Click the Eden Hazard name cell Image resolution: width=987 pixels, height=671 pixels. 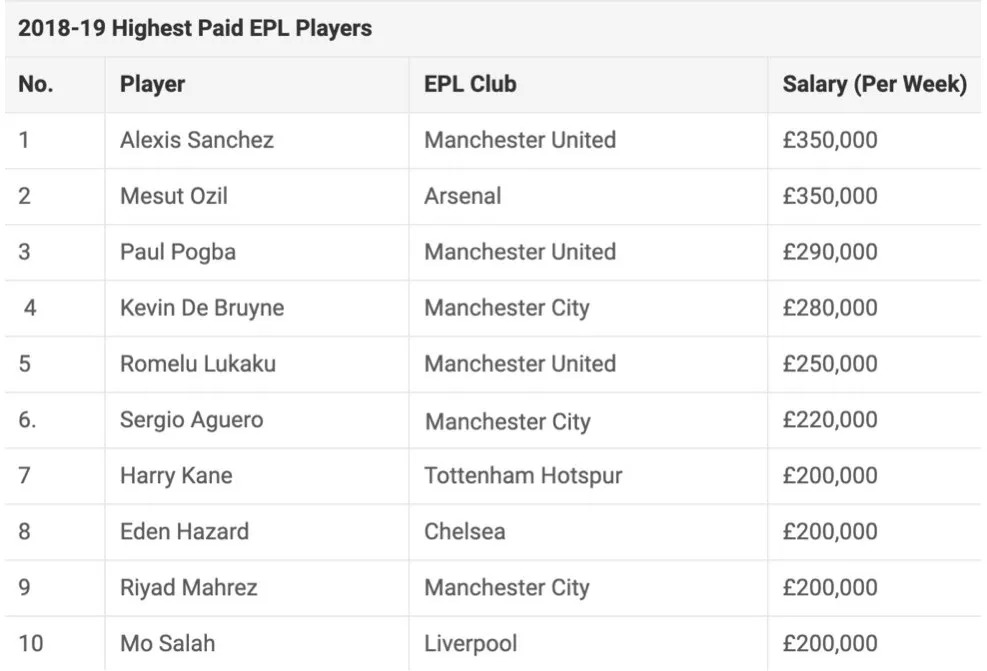(x=184, y=532)
